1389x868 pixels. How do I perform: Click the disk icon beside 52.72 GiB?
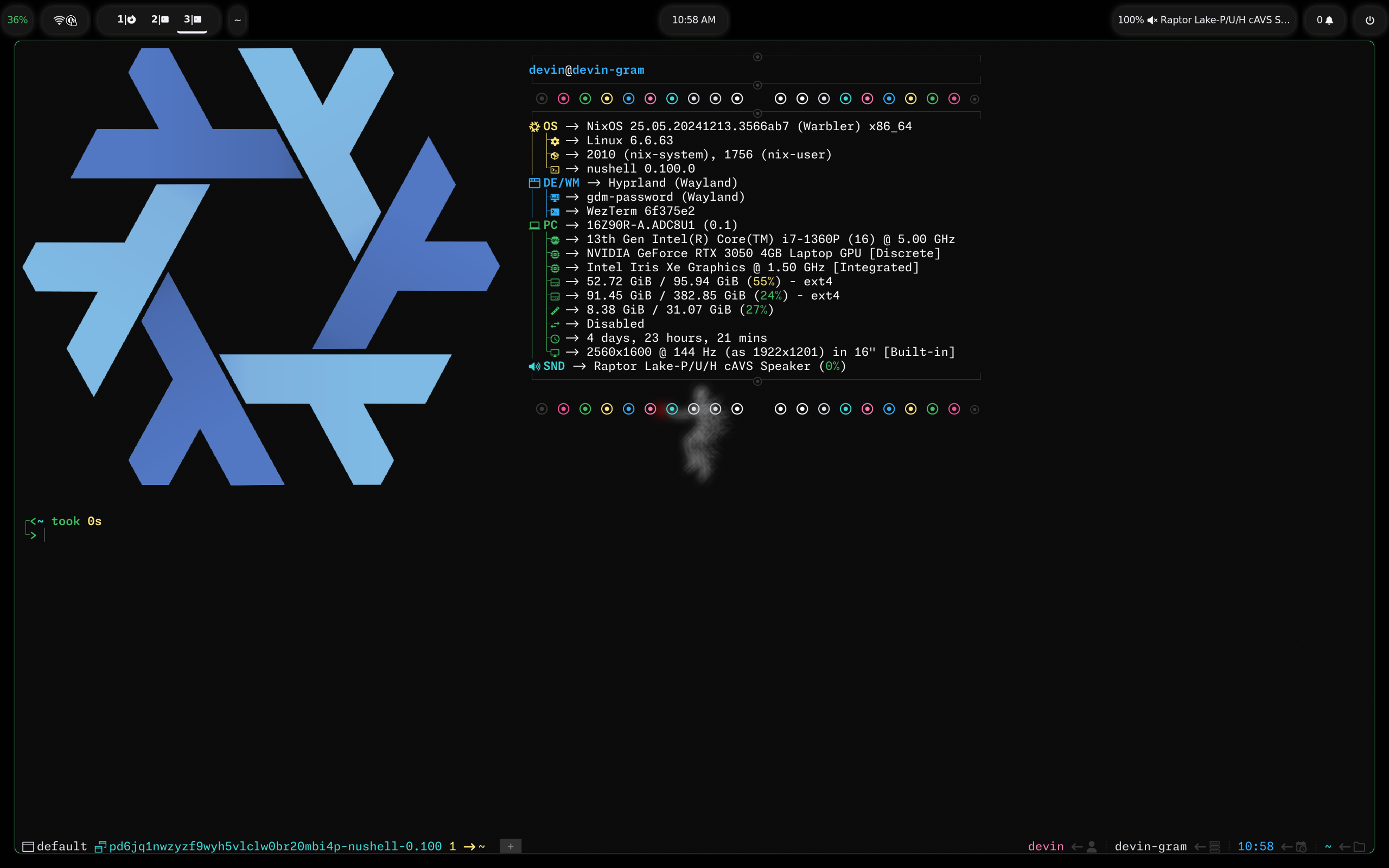(x=555, y=283)
